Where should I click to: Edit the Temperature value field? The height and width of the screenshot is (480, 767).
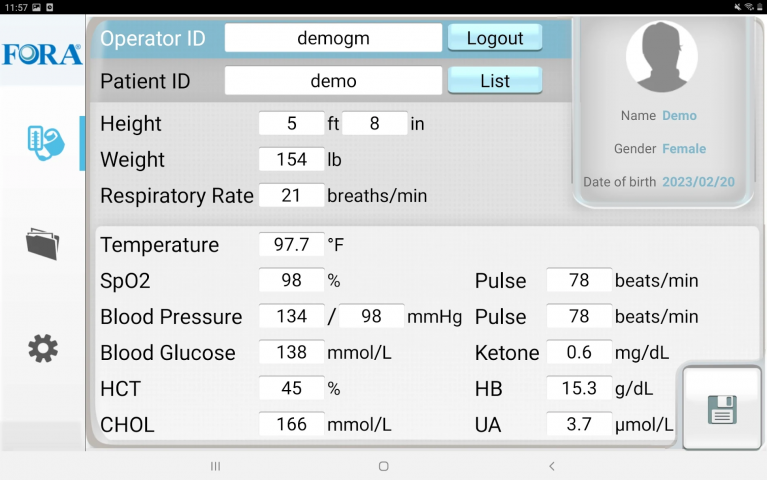[x=291, y=245]
